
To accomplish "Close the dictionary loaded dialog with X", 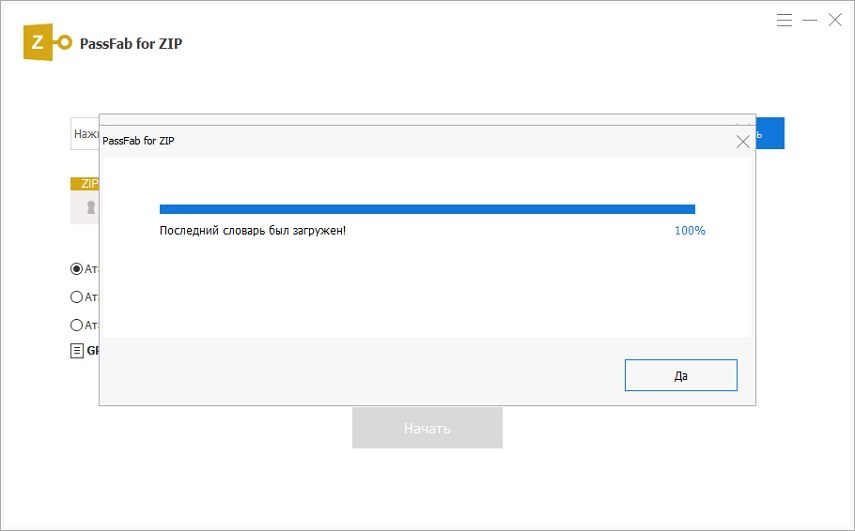I will pyautogui.click(x=742, y=141).
